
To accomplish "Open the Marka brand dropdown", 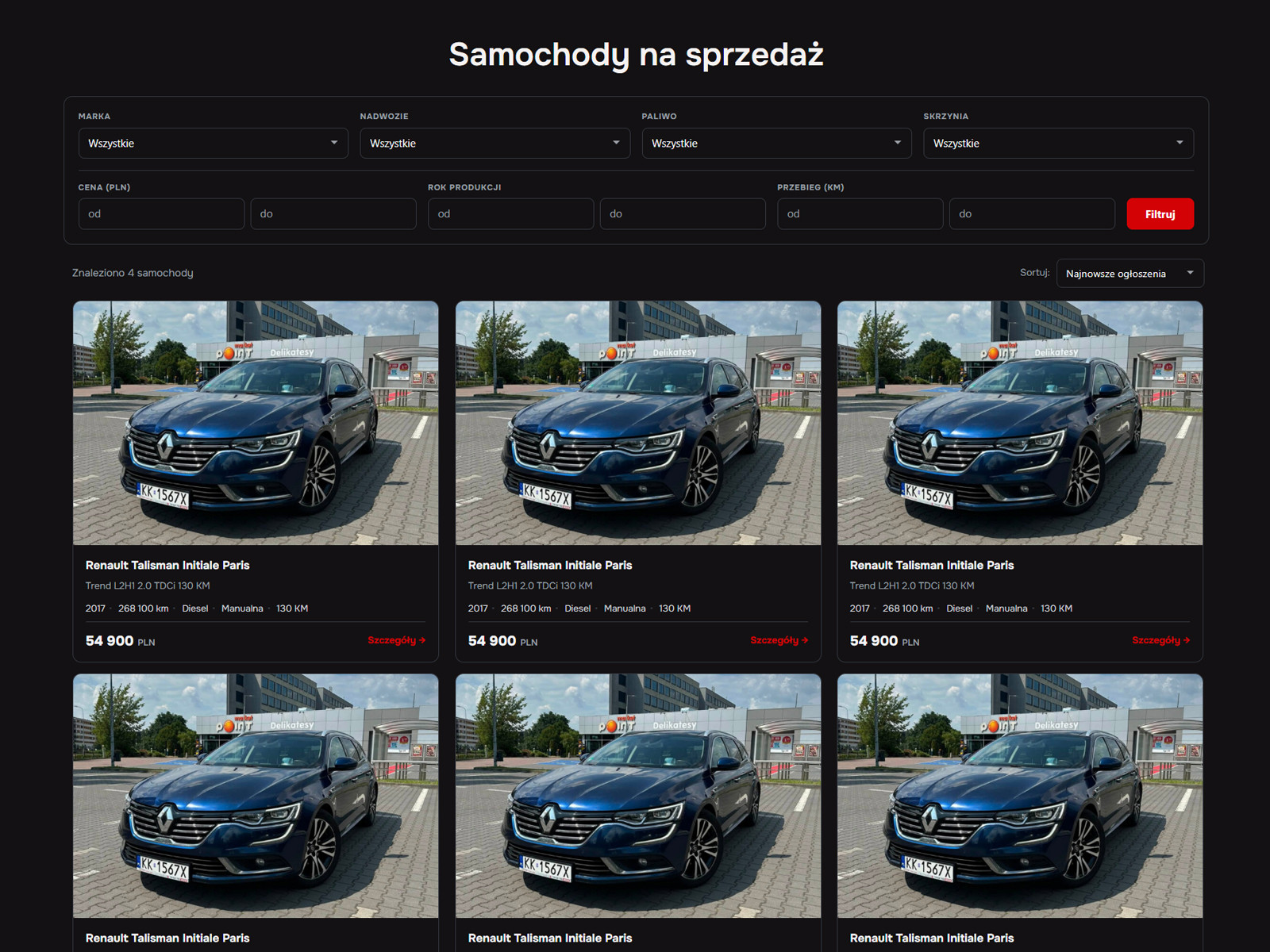I will point(213,144).
